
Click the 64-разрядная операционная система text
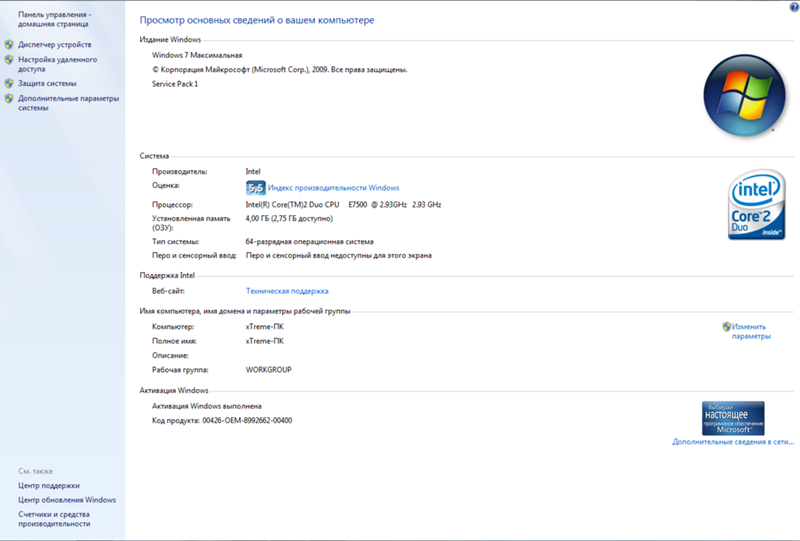309,241
